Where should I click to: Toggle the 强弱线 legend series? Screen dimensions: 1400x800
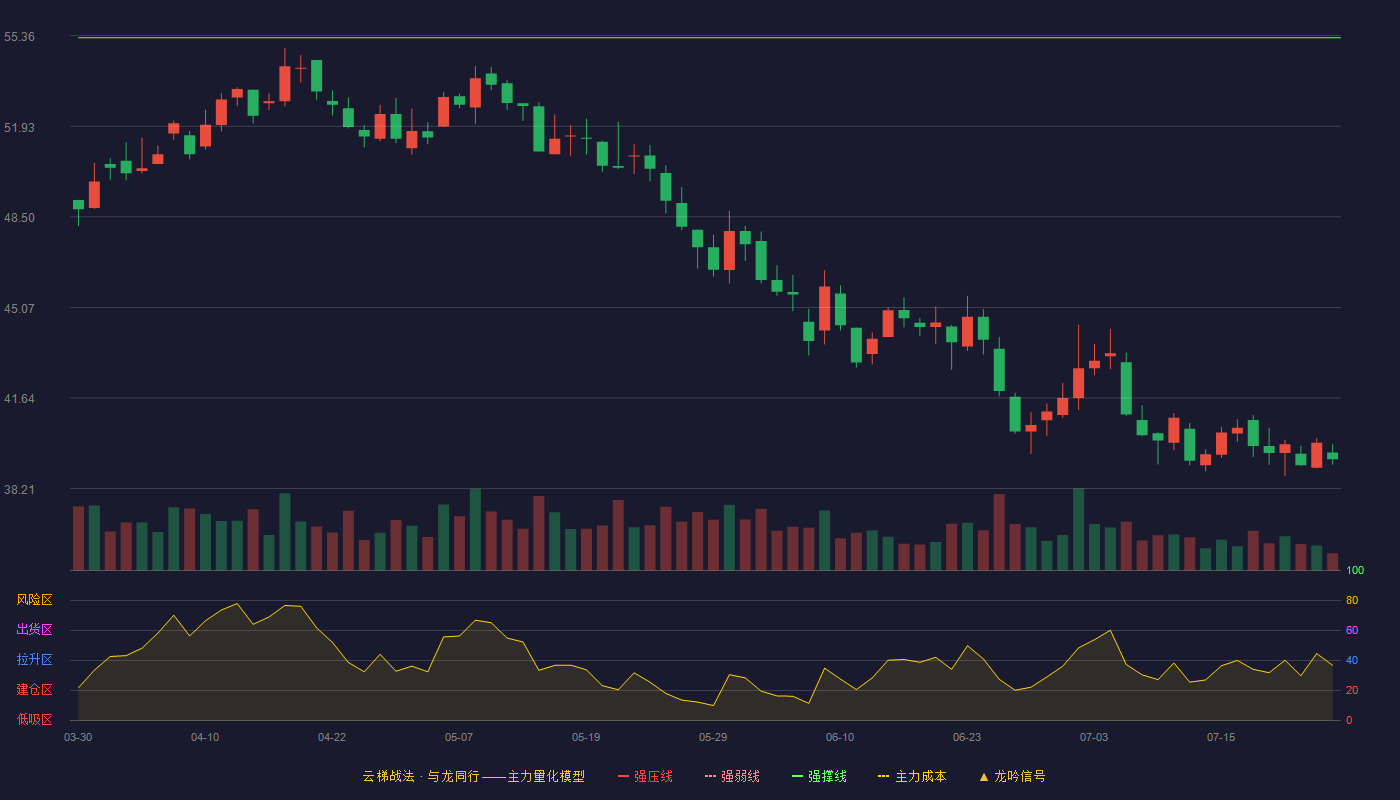732,776
